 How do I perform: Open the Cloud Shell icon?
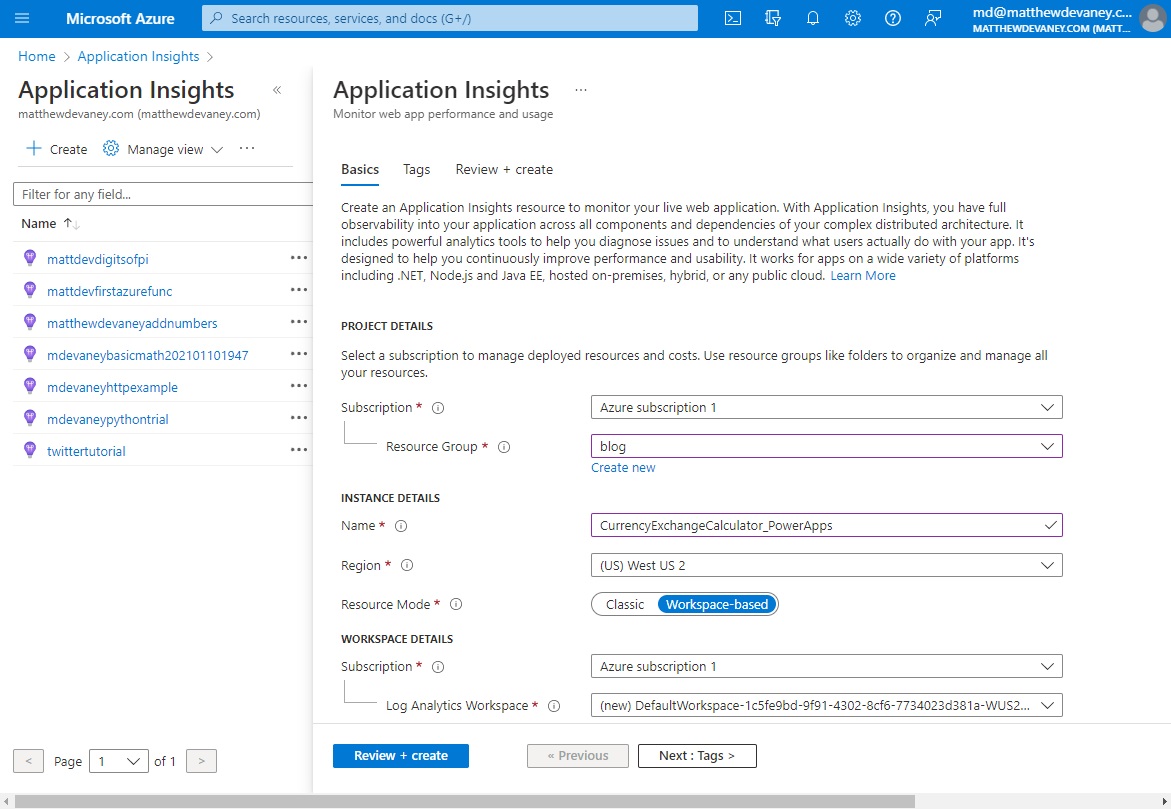[x=732, y=18]
